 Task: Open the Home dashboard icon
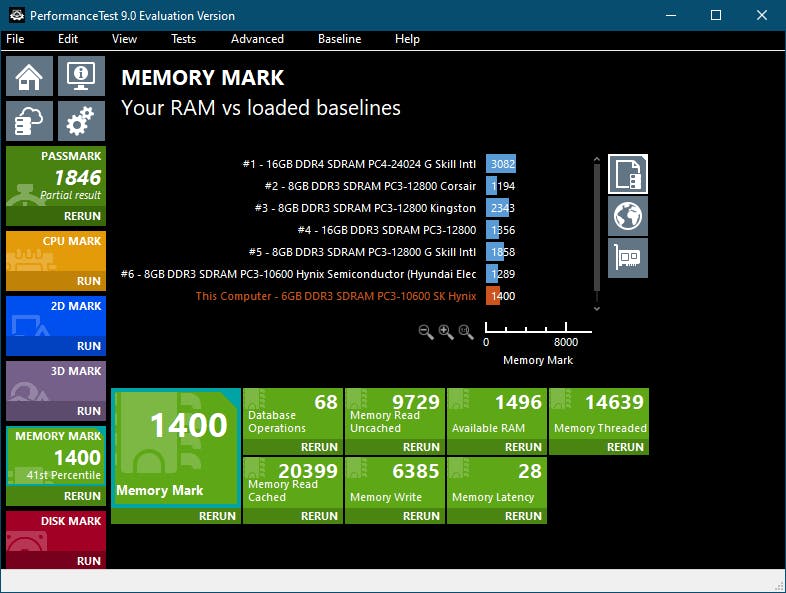pos(29,76)
